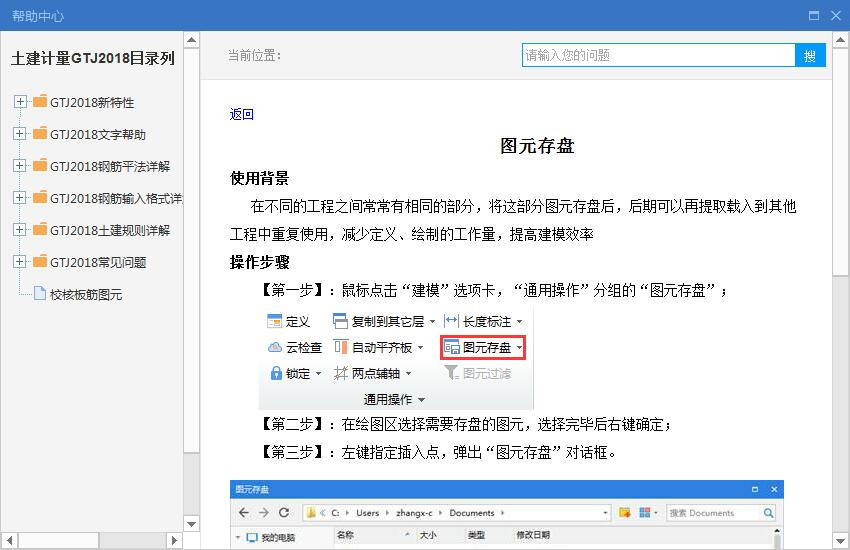Open the 图元存盘 dropdown arrow
The image size is (850, 550).
click(x=519, y=347)
